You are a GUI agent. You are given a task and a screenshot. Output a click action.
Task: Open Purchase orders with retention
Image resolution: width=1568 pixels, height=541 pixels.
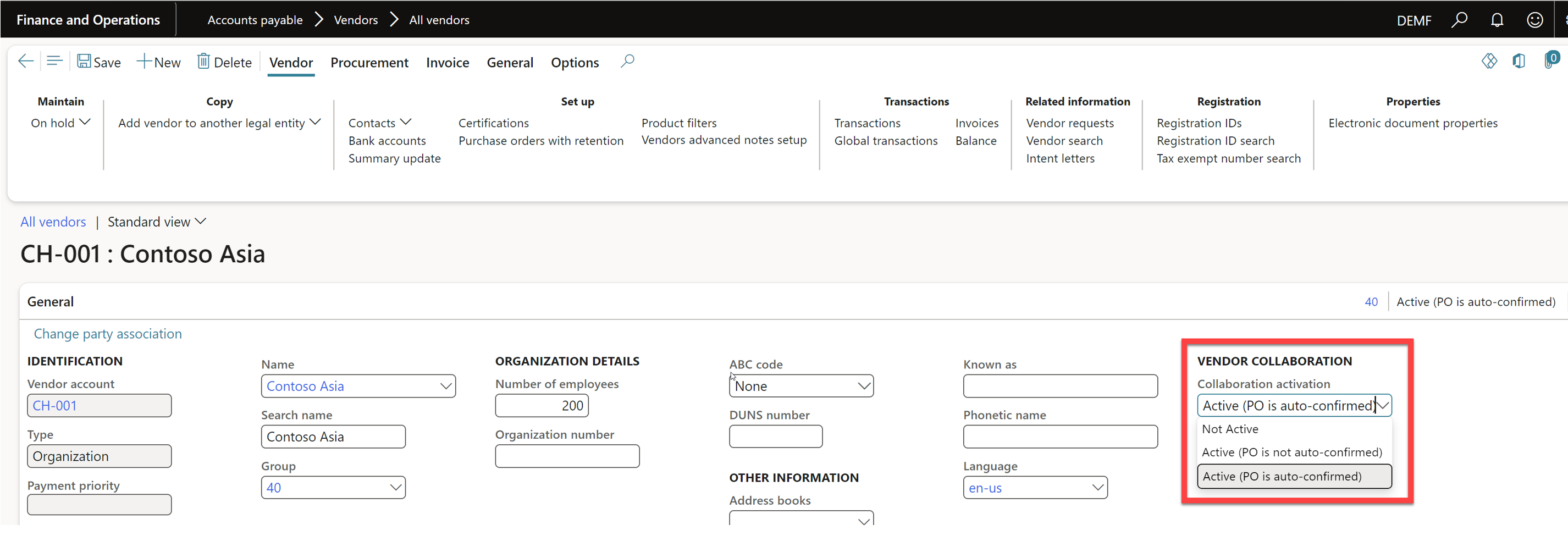pyautogui.click(x=541, y=141)
